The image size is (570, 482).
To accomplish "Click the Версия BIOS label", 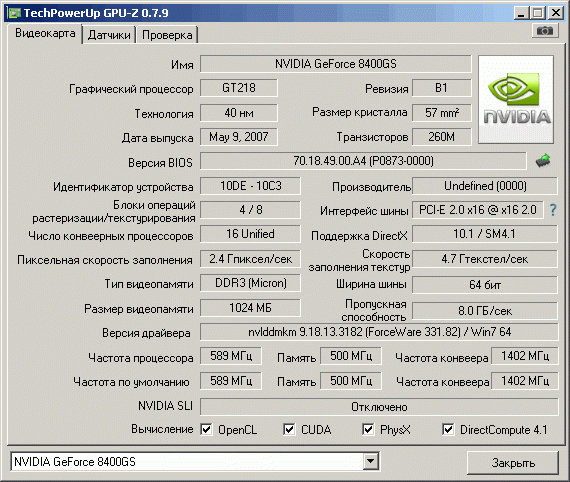I will 160,162.
